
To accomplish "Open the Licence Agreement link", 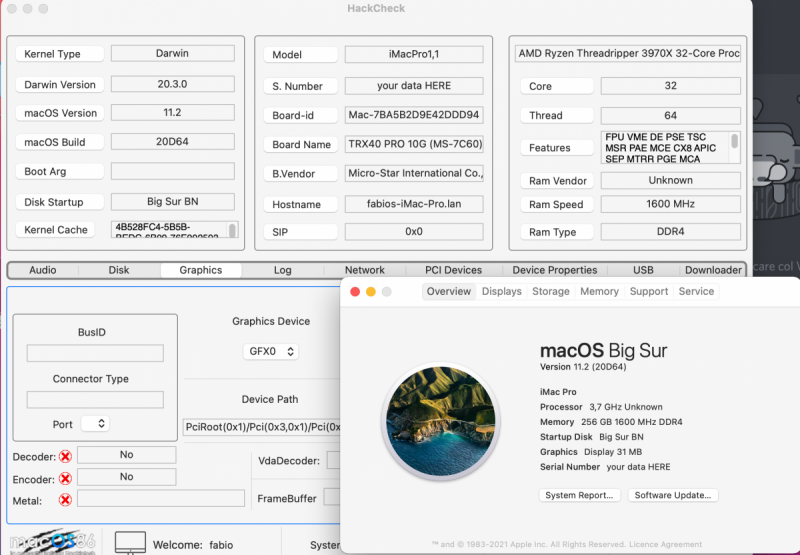I will point(665,544).
